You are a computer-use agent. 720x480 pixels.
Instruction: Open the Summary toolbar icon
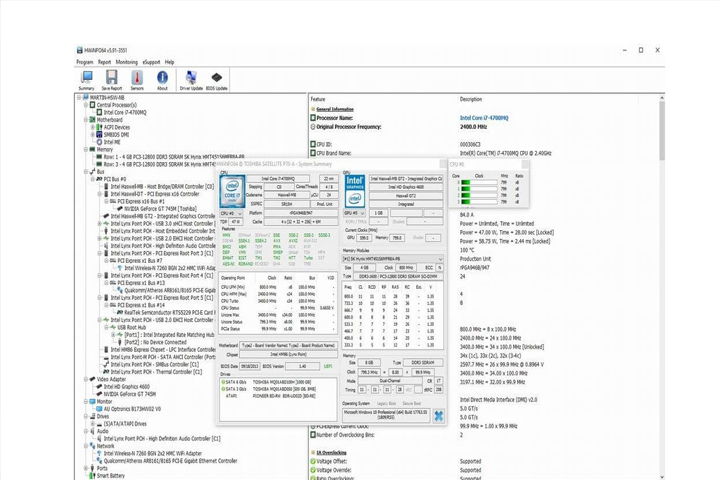coord(86,80)
